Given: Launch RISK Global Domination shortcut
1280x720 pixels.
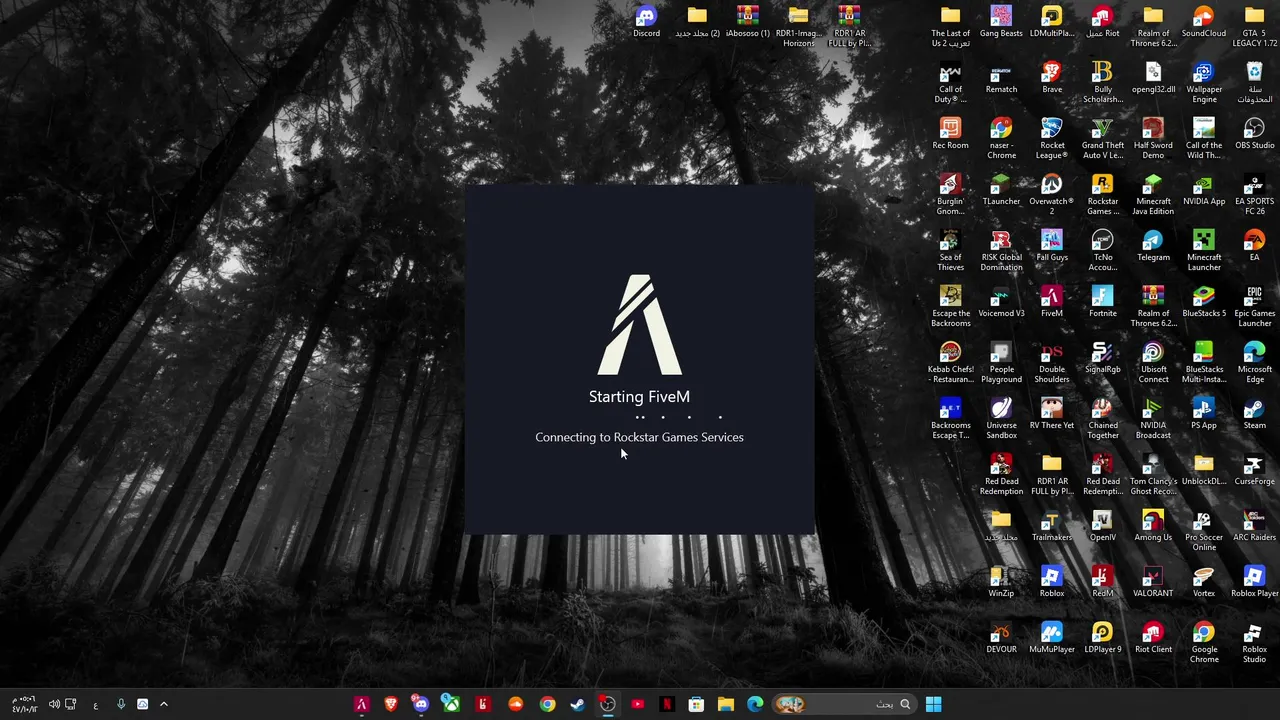Looking at the screenshot, I should [x=1001, y=250].
